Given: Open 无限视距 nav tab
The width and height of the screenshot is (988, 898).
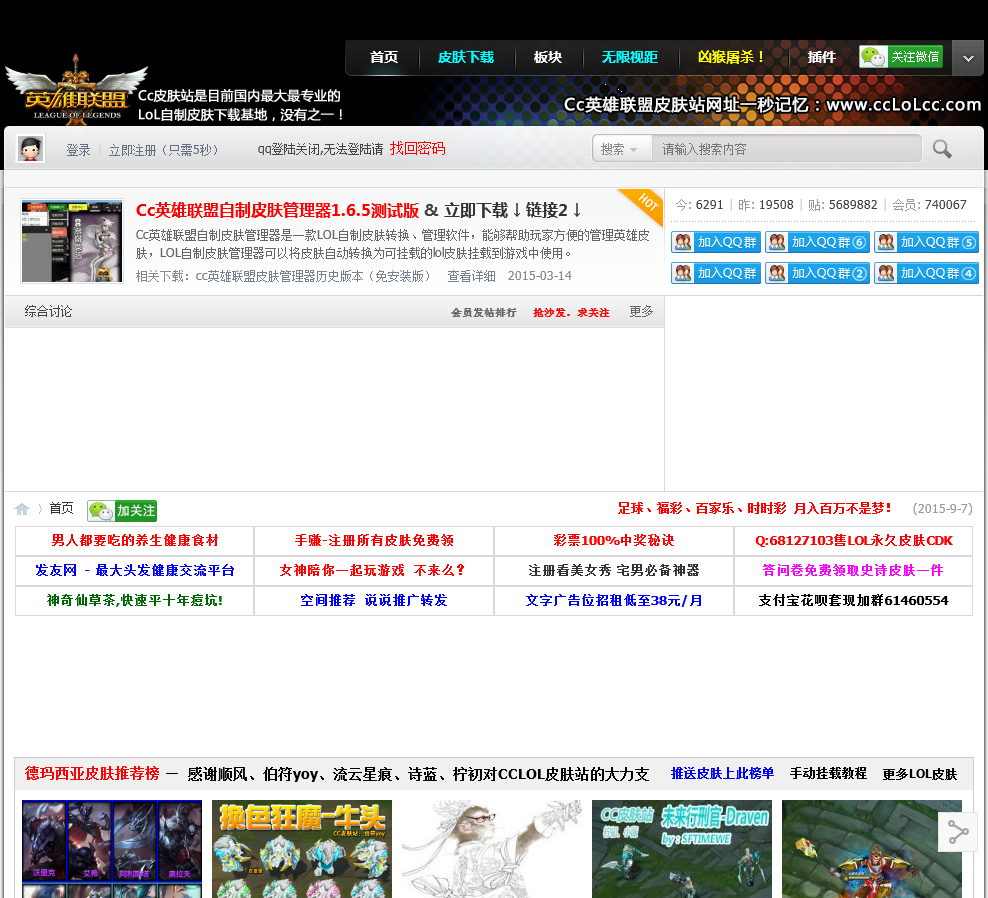Looking at the screenshot, I should click(629, 57).
